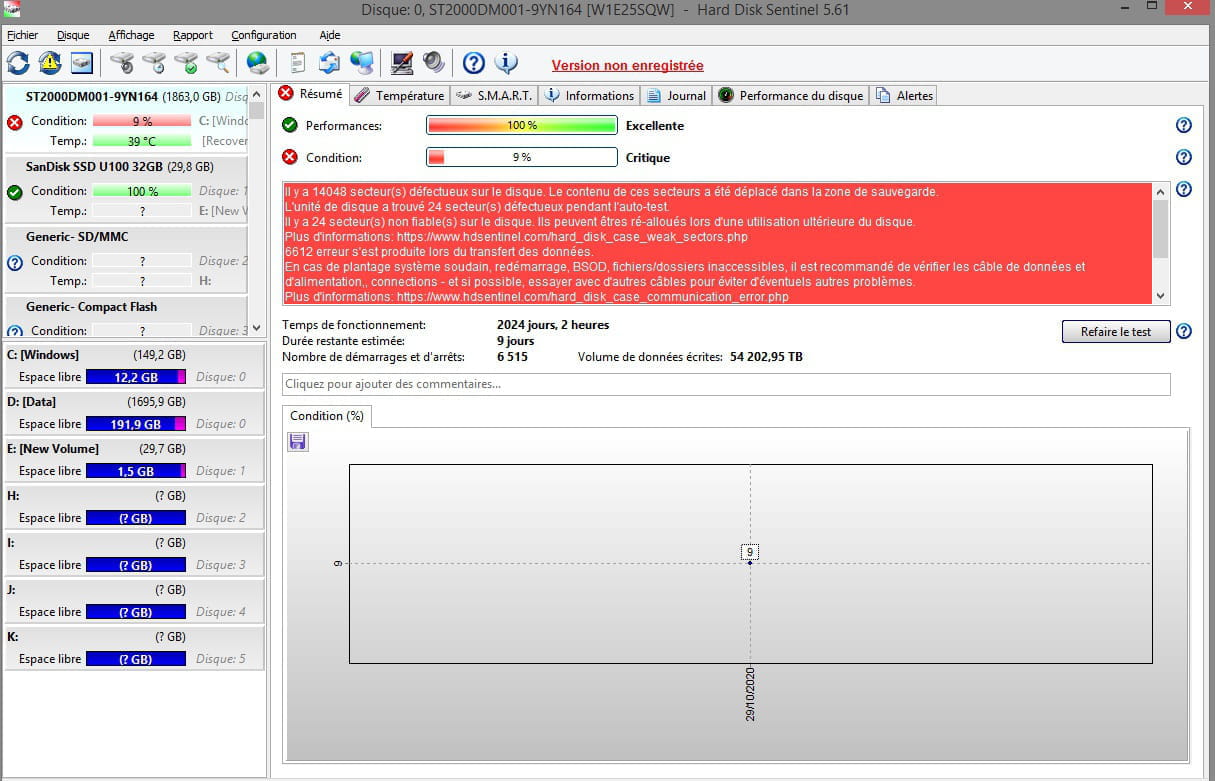The width and height of the screenshot is (1215, 781).
Task: Click the report document toolbar icon
Action: click(x=297, y=63)
